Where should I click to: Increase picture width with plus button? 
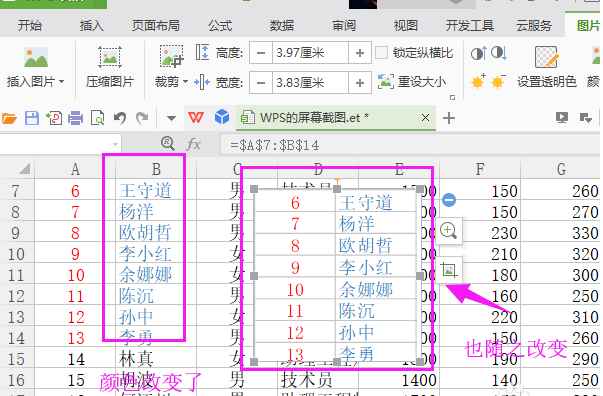pos(360,82)
